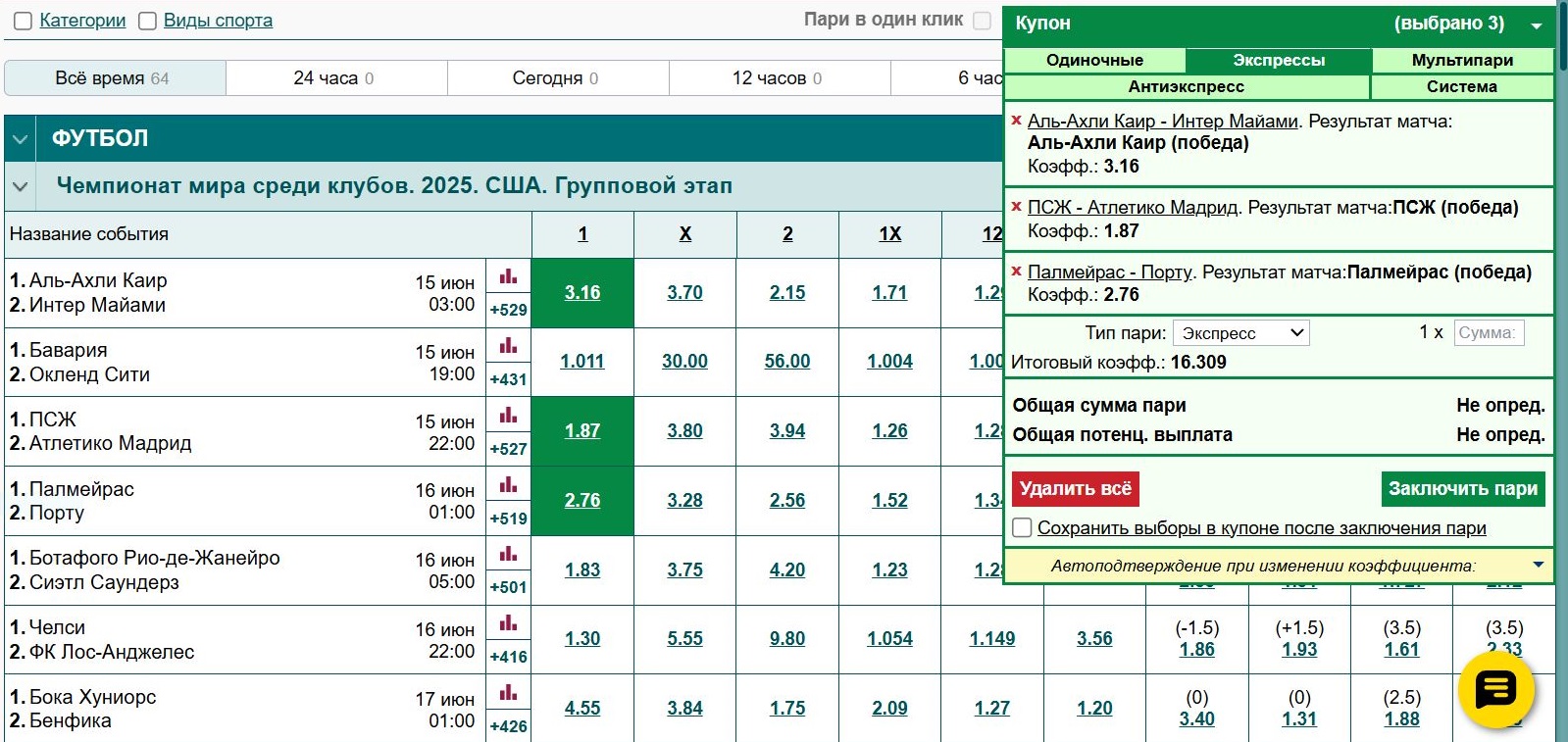The height and width of the screenshot is (742, 1568).
Task: Sort by column header 1X
Action: coord(889,234)
